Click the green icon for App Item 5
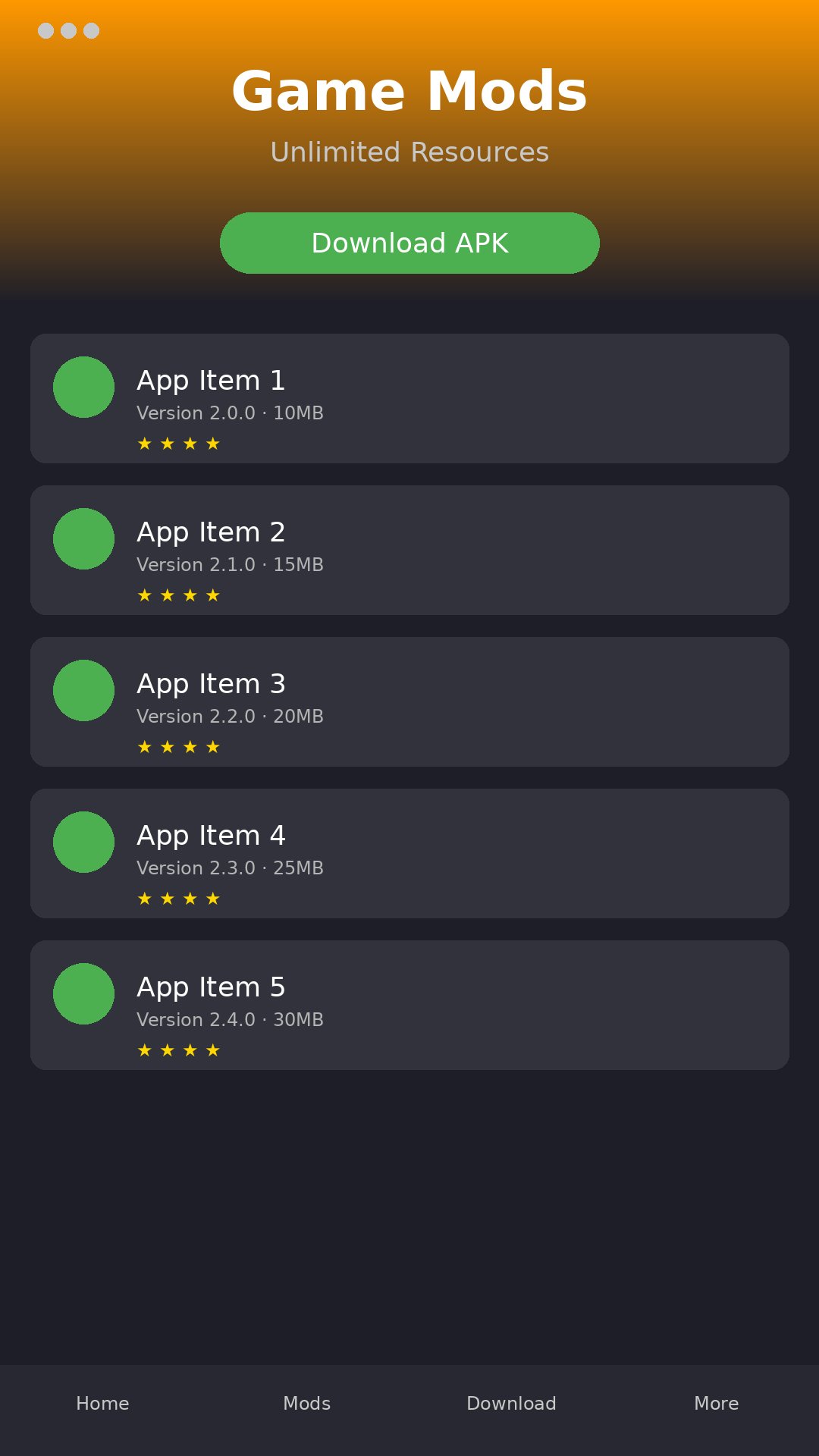The height and width of the screenshot is (1456, 819). [x=83, y=993]
